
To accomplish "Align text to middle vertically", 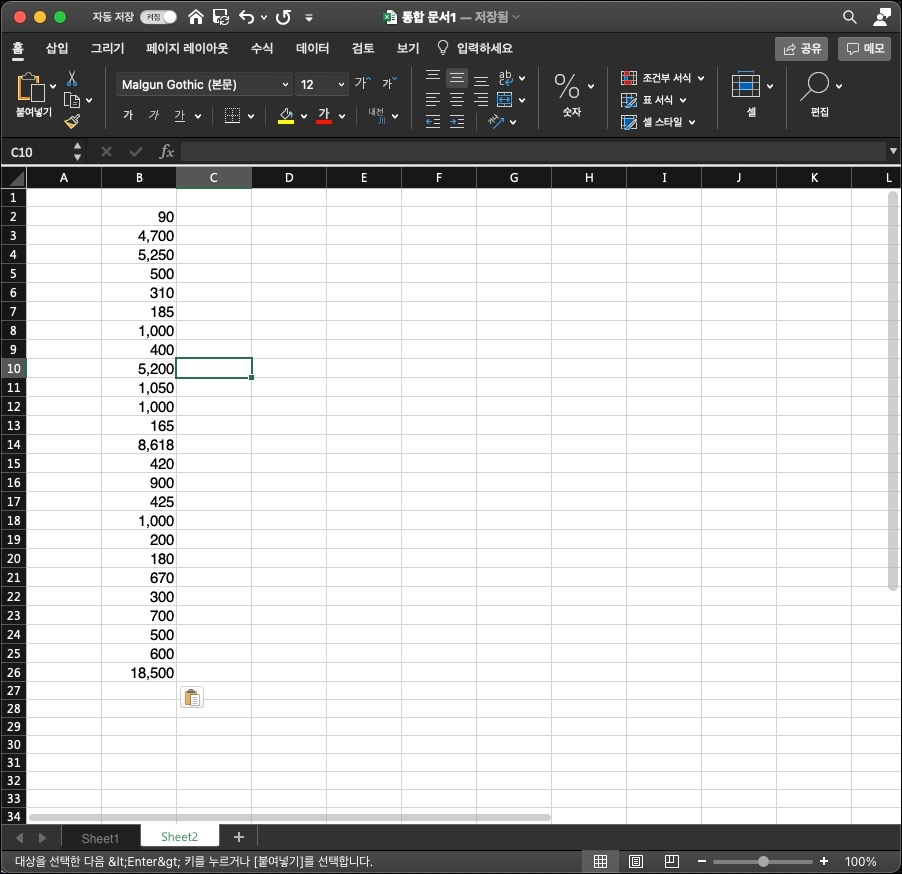I will (x=457, y=77).
